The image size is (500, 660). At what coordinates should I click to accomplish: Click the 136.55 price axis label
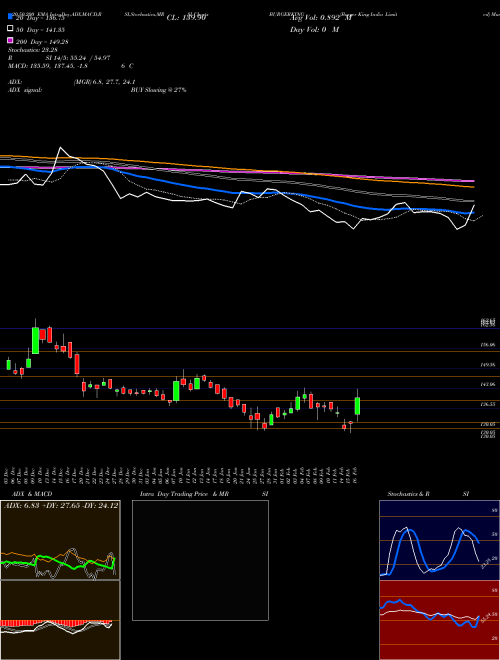(x=488, y=404)
